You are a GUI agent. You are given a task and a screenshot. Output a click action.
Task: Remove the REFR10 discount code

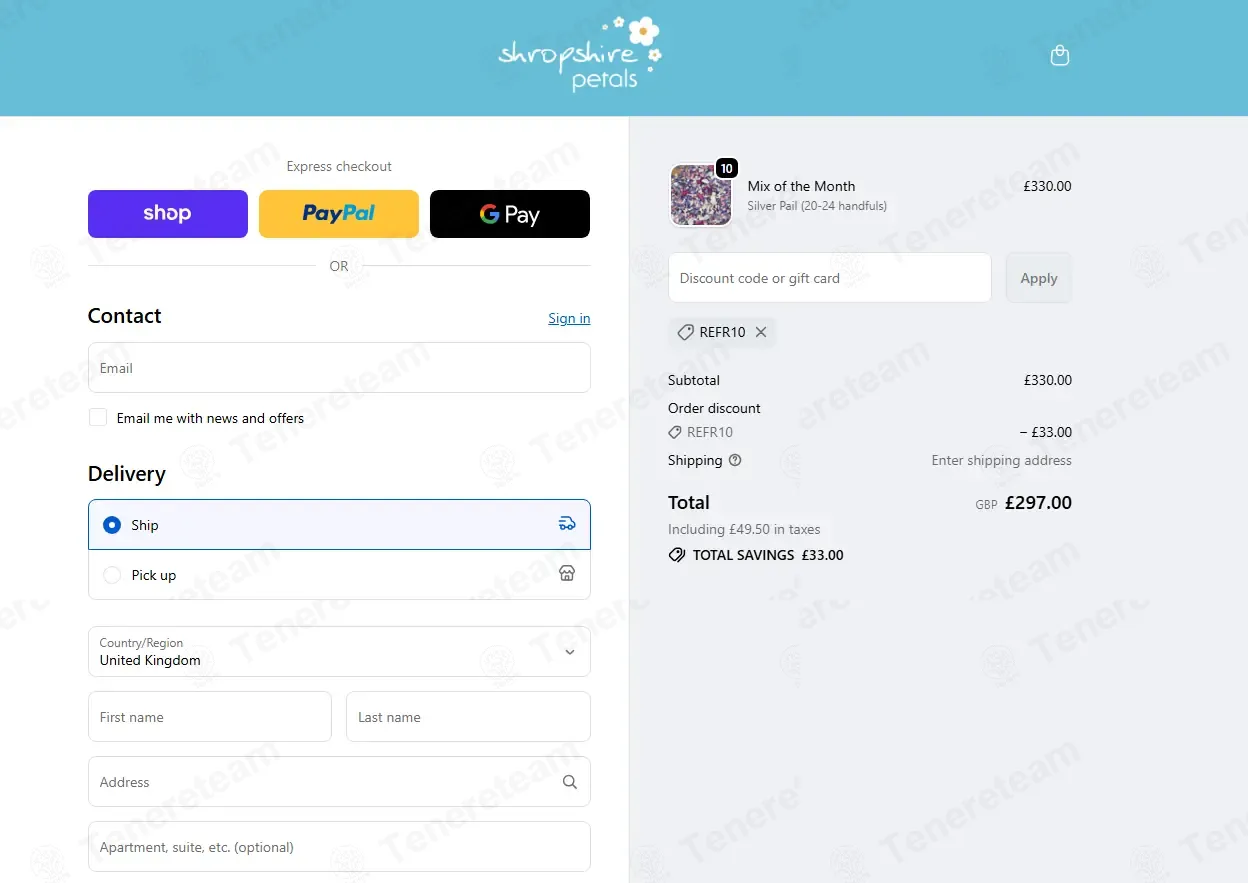coord(761,332)
